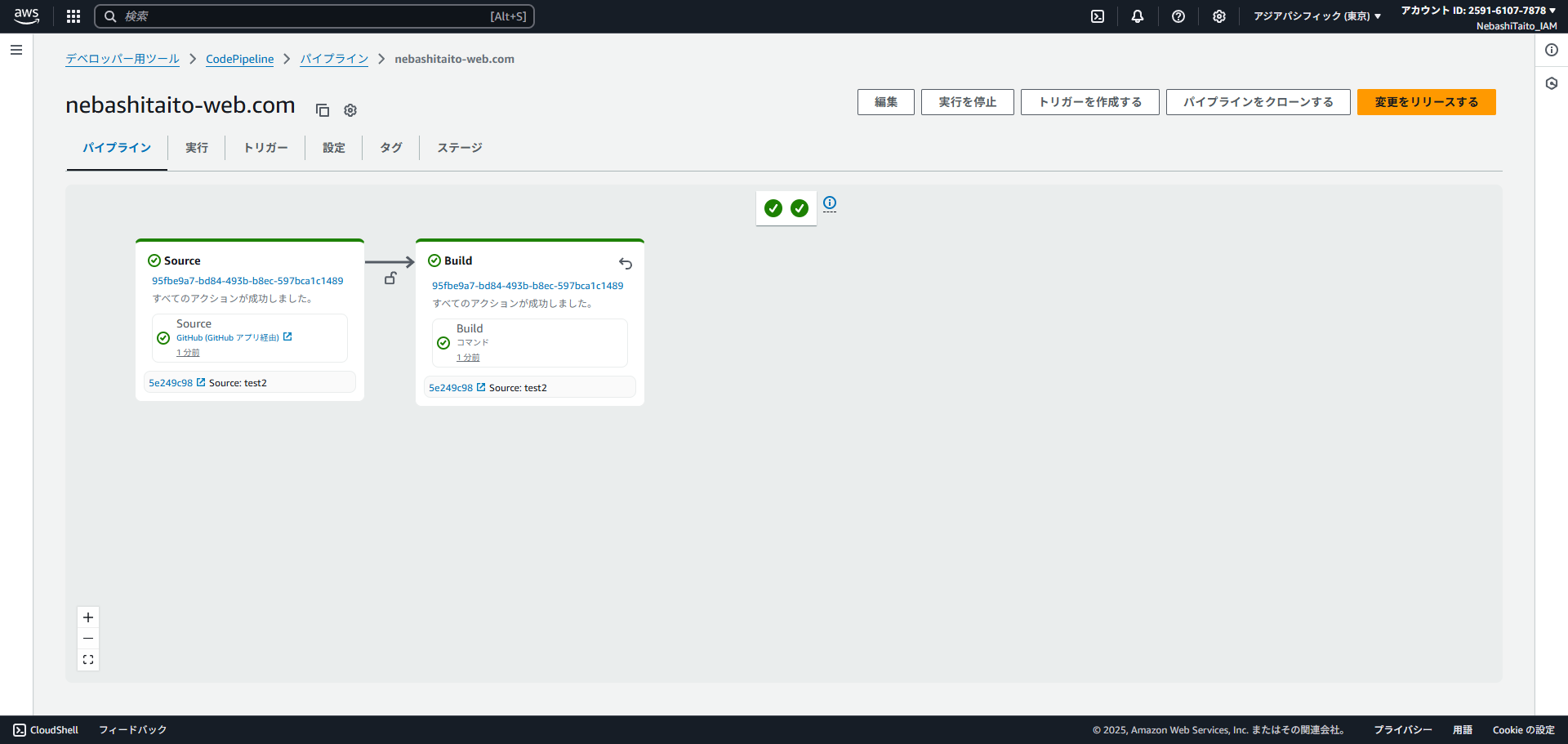Click the 編集 button

886,102
